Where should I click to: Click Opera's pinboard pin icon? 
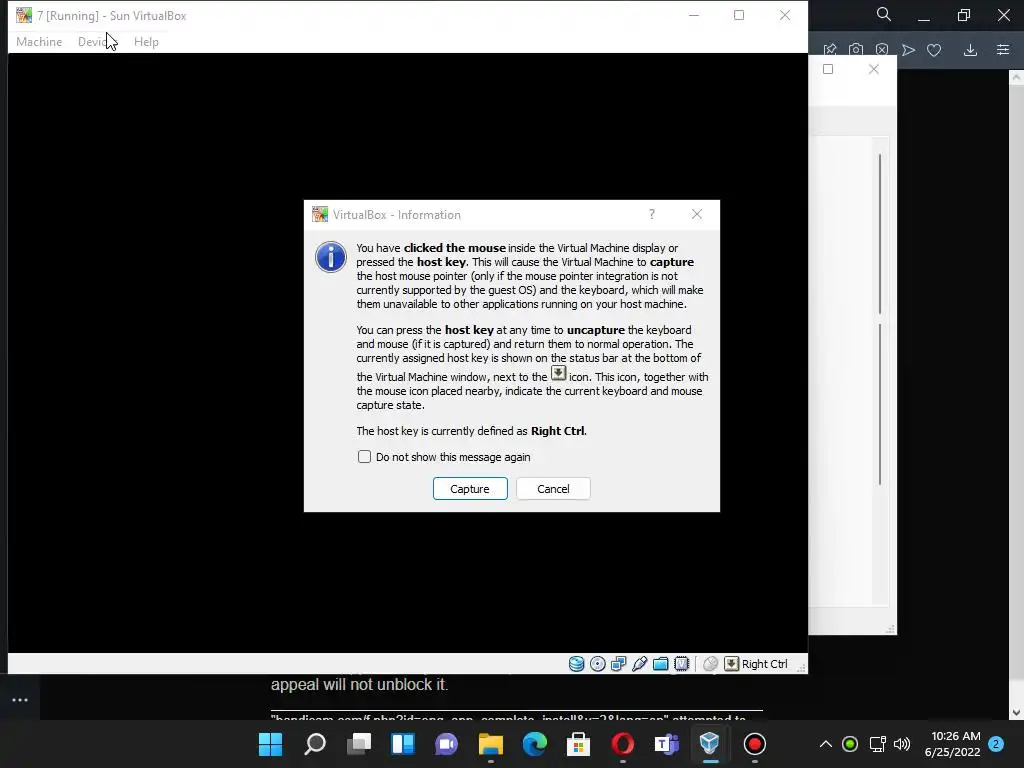(x=830, y=50)
